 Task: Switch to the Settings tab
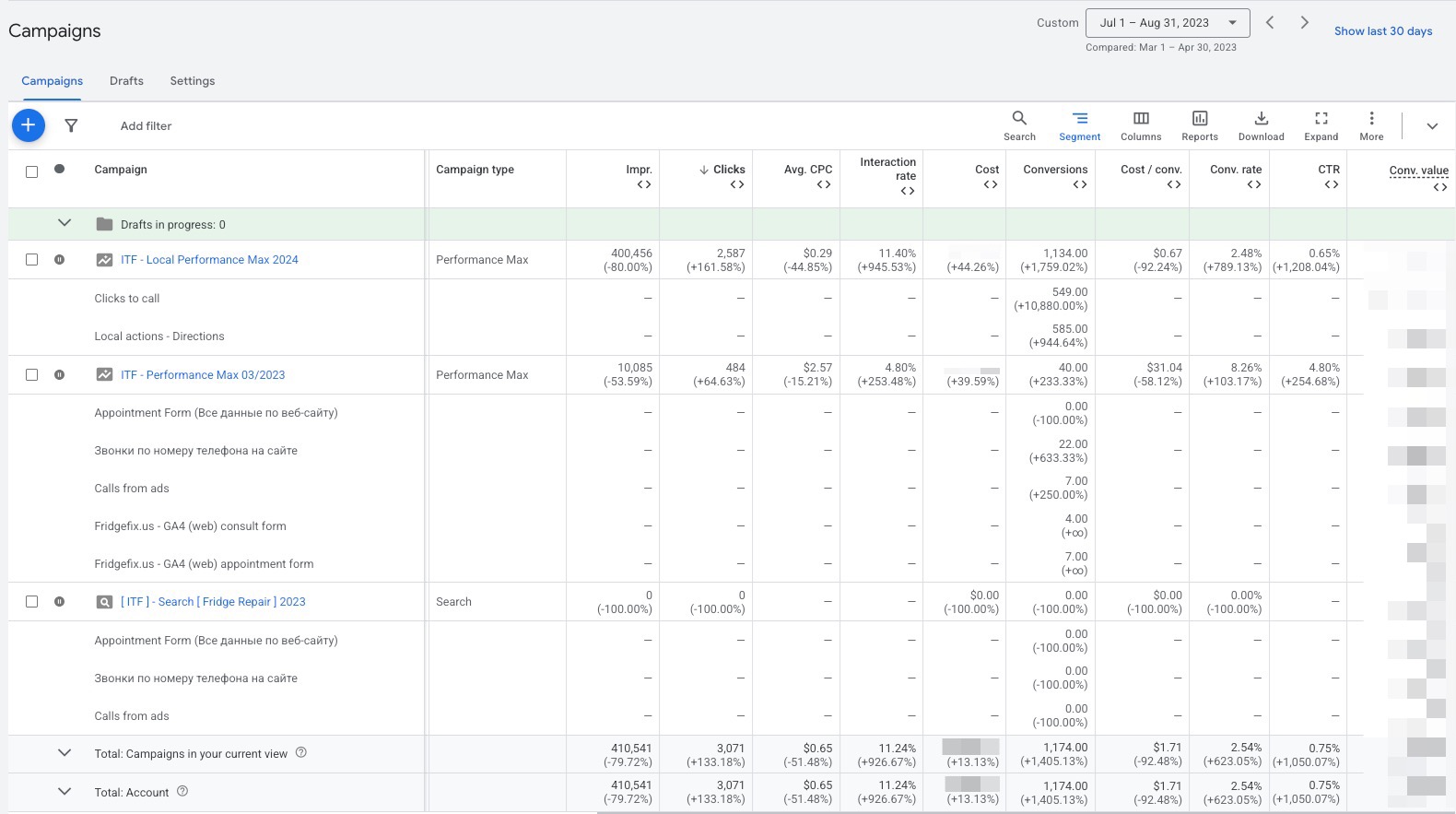pyautogui.click(x=192, y=81)
